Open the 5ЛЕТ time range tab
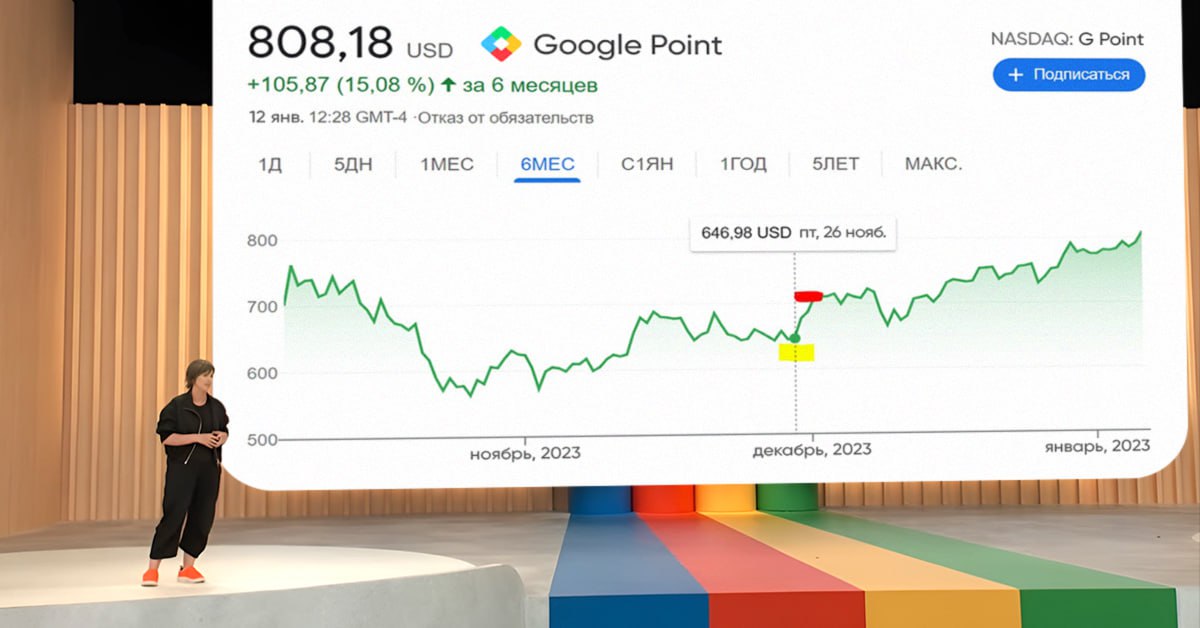This screenshot has width=1200, height=628. pyautogui.click(x=835, y=164)
